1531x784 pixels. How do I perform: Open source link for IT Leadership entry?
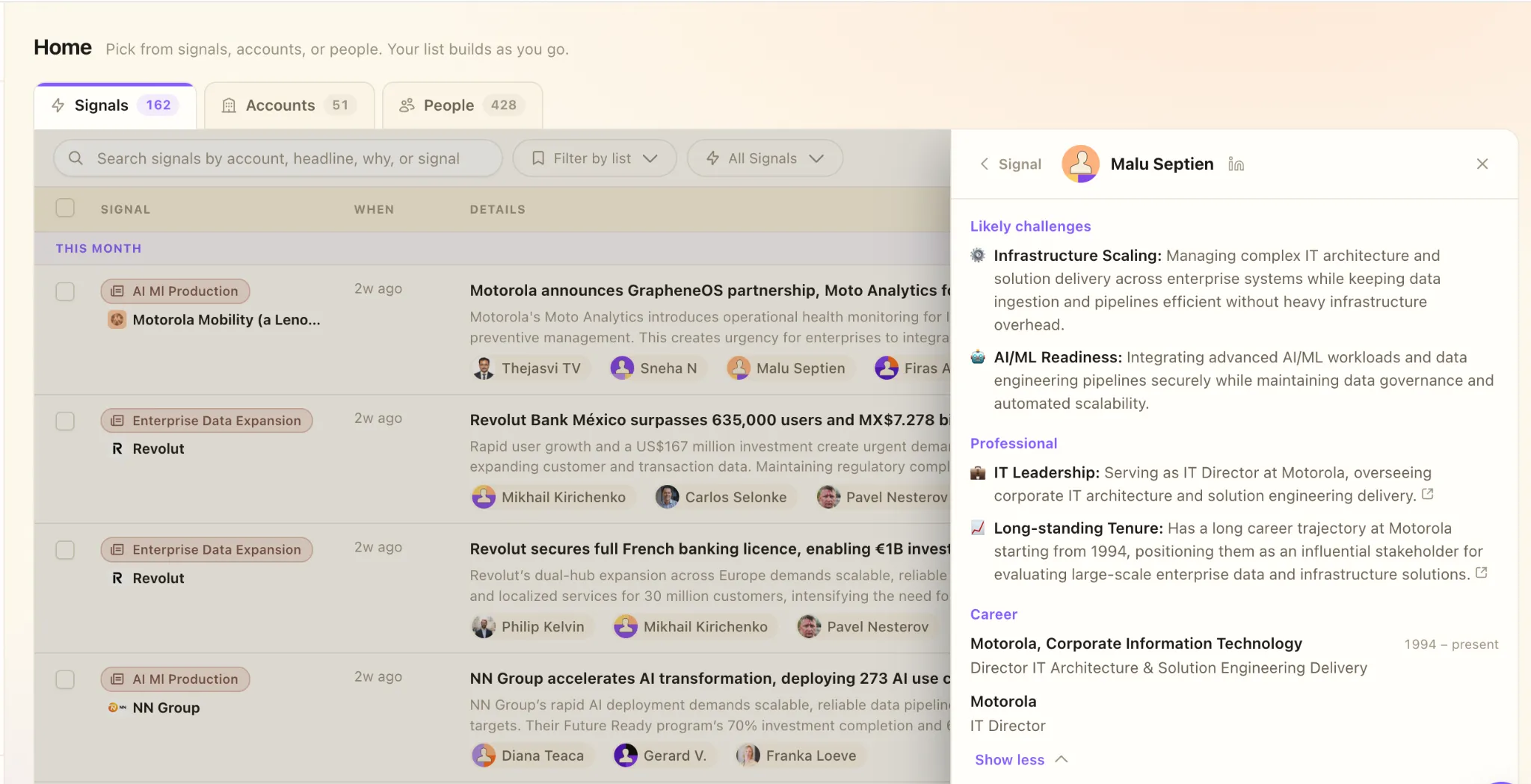coord(1428,494)
